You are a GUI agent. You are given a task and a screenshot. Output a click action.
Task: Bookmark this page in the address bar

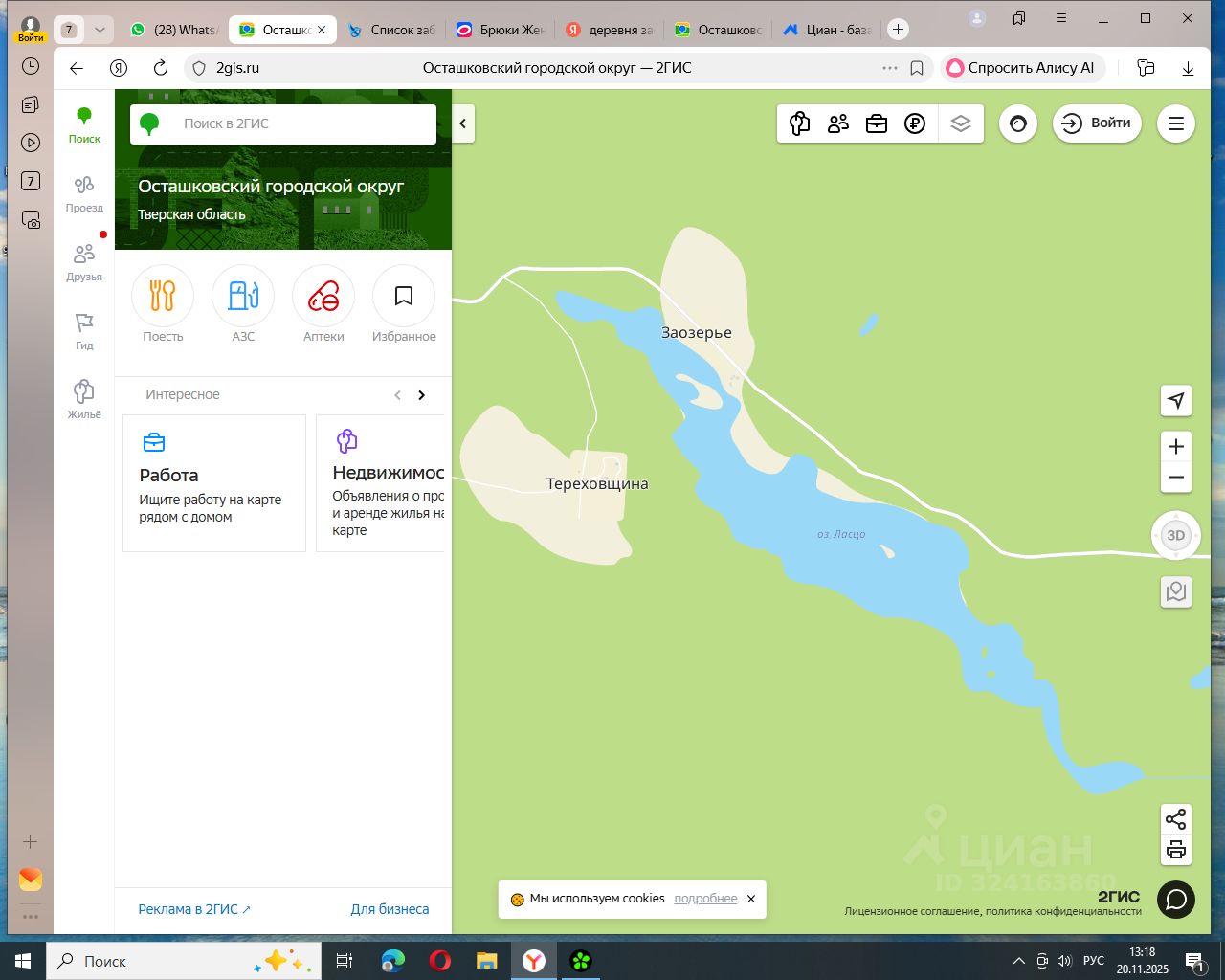(x=917, y=68)
